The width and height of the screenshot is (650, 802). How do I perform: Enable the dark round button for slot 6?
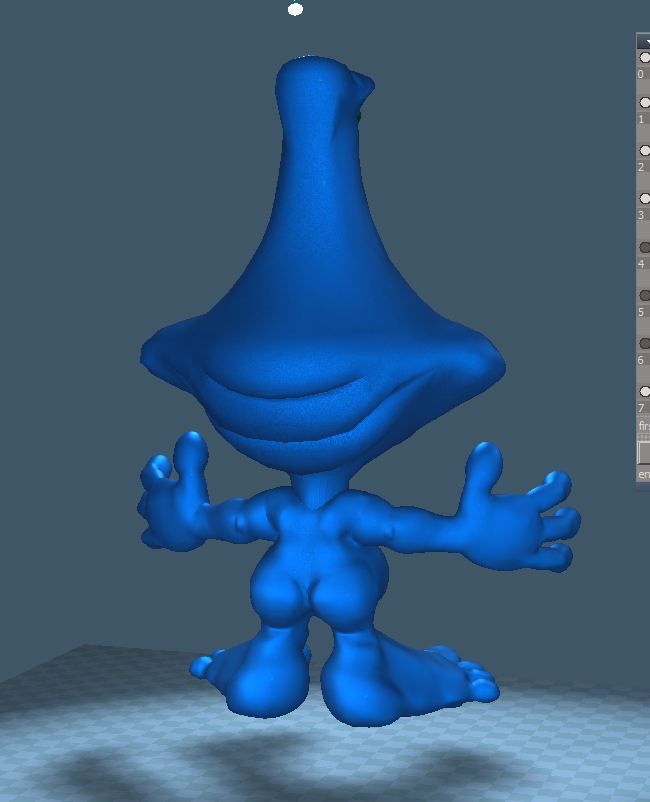(x=645, y=343)
